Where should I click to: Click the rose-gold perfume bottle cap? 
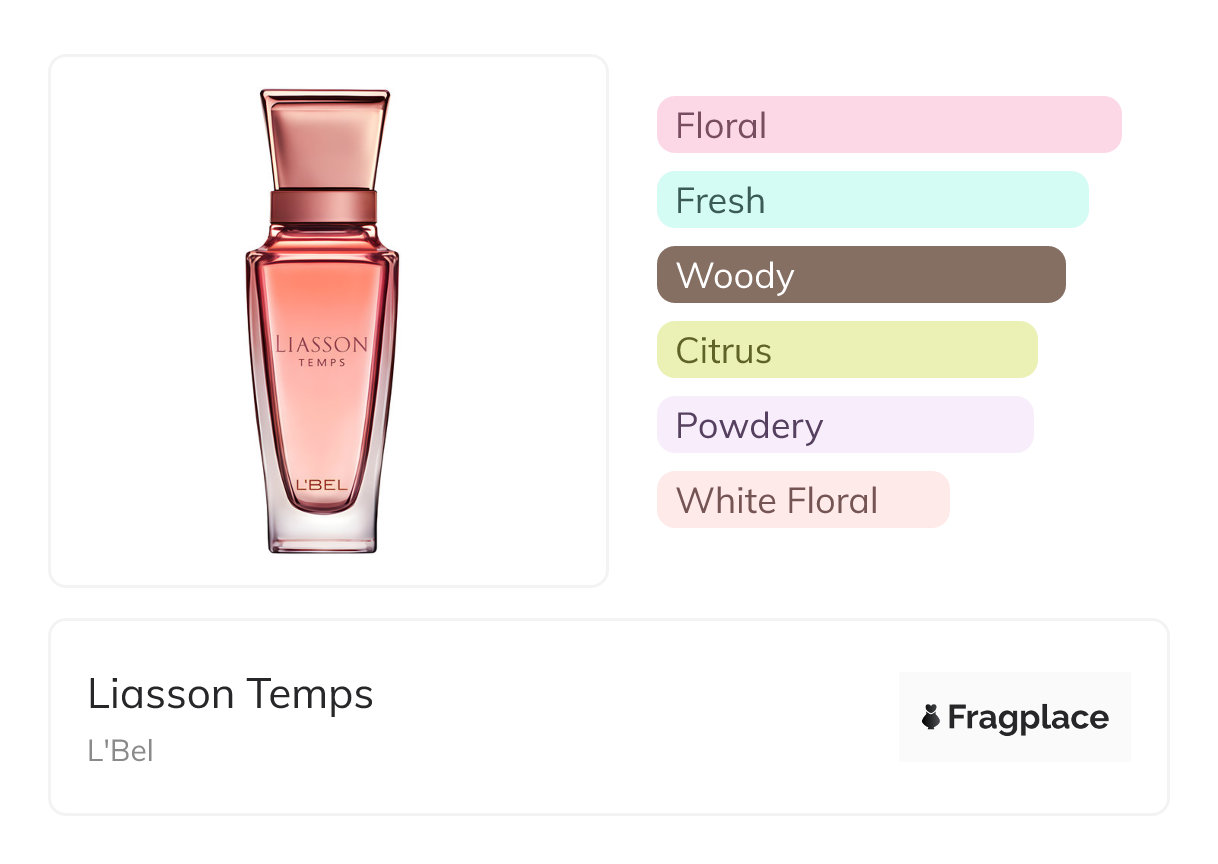(324, 138)
